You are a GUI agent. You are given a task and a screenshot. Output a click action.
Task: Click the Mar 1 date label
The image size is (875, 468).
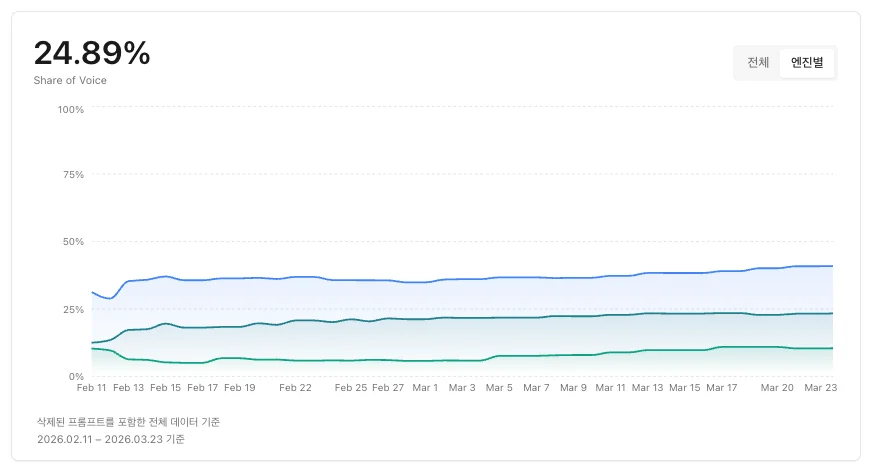[425, 387]
